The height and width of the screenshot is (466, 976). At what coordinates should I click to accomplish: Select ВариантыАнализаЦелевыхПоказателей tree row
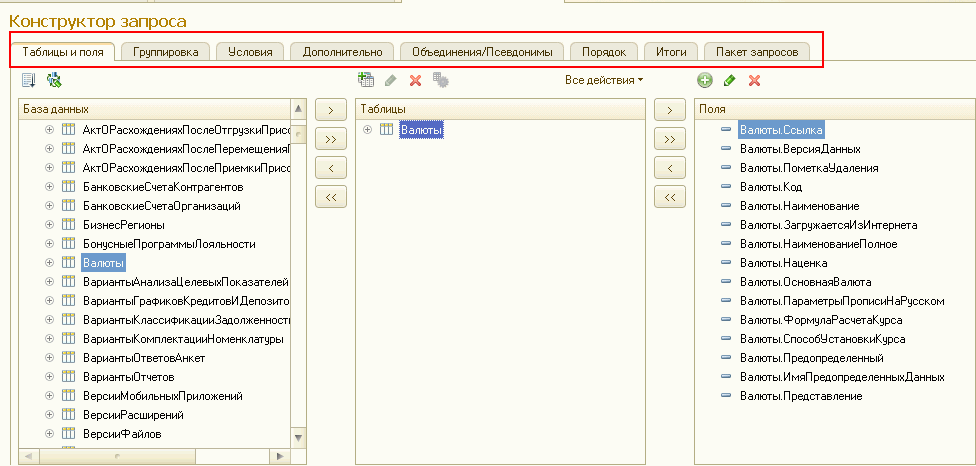(x=185, y=282)
